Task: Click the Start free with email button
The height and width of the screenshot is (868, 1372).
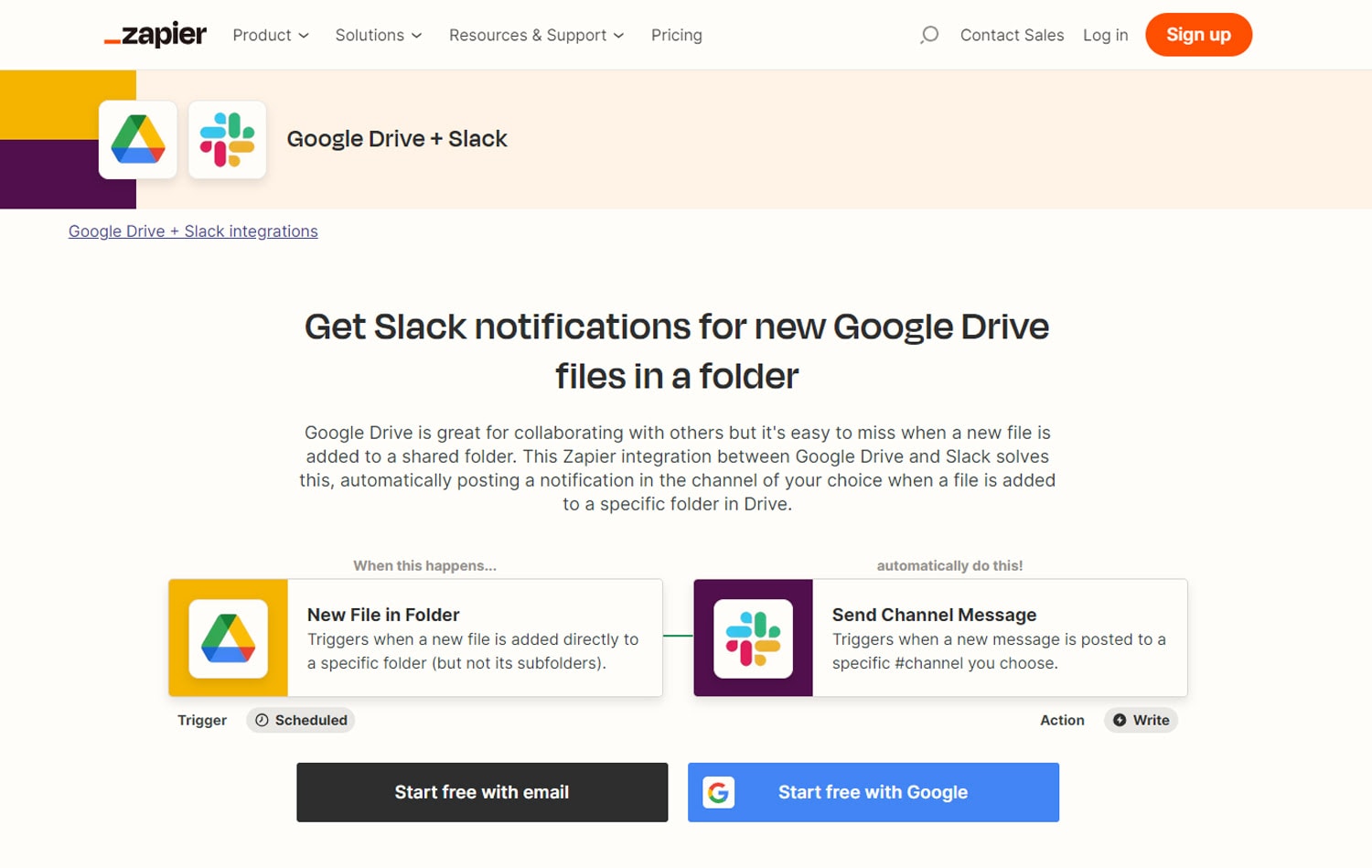Action: point(481,792)
